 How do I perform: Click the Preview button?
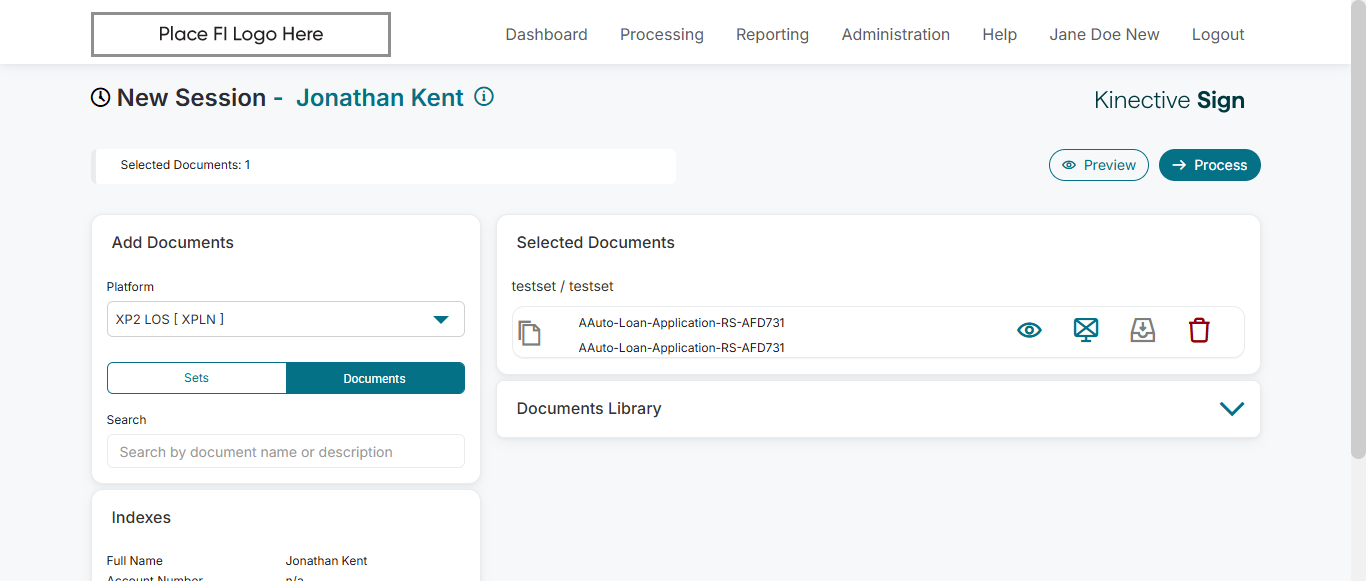1098,165
